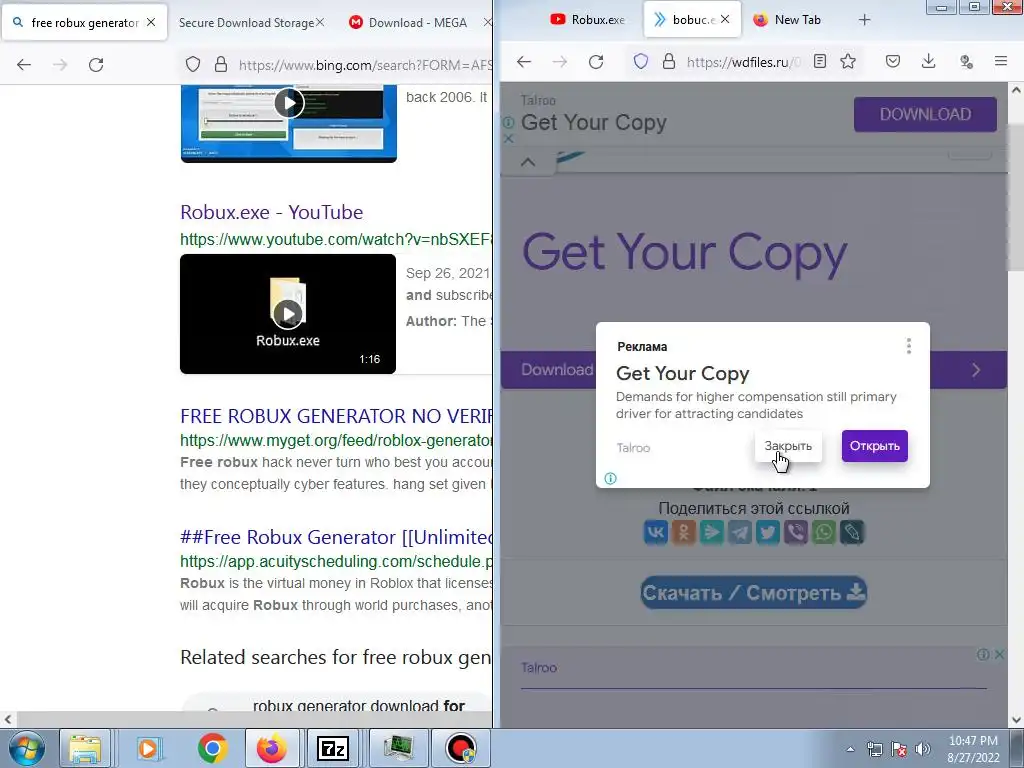This screenshot has width=1024, height=768.
Task: Close top banner ad with small X
Action: pos(509,138)
